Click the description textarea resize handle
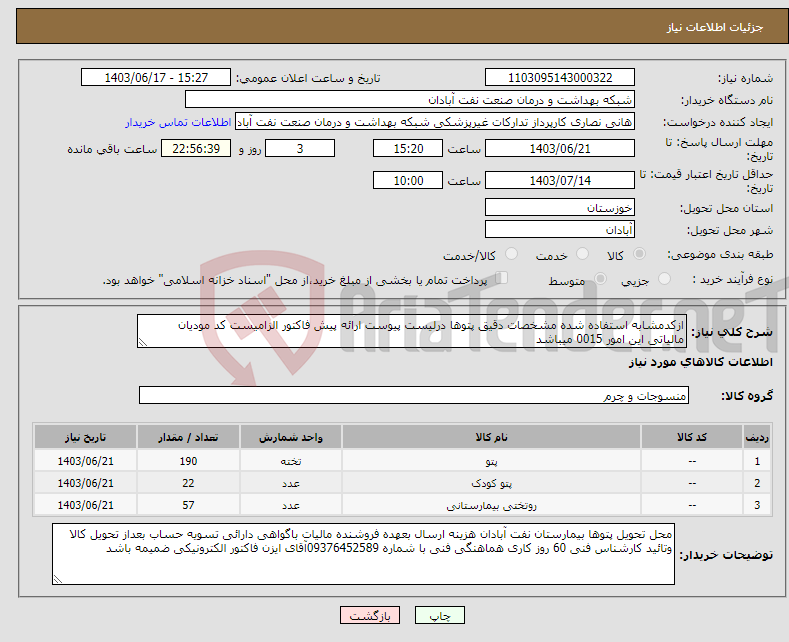Screen dimensions: 789x642 [x=143, y=342]
